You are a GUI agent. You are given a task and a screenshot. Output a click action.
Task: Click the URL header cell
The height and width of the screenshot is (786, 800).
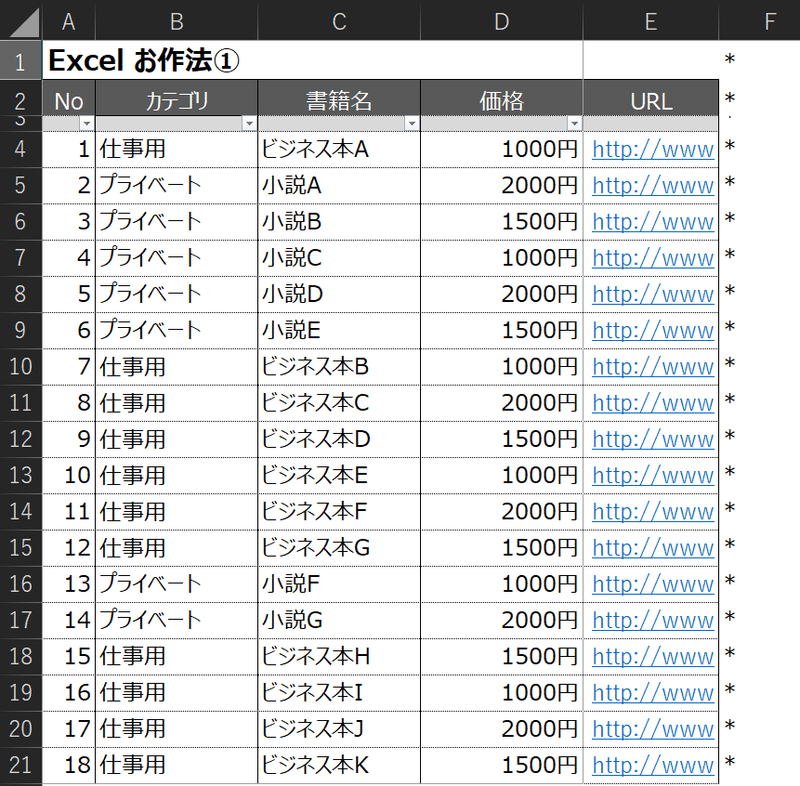[651, 100]
